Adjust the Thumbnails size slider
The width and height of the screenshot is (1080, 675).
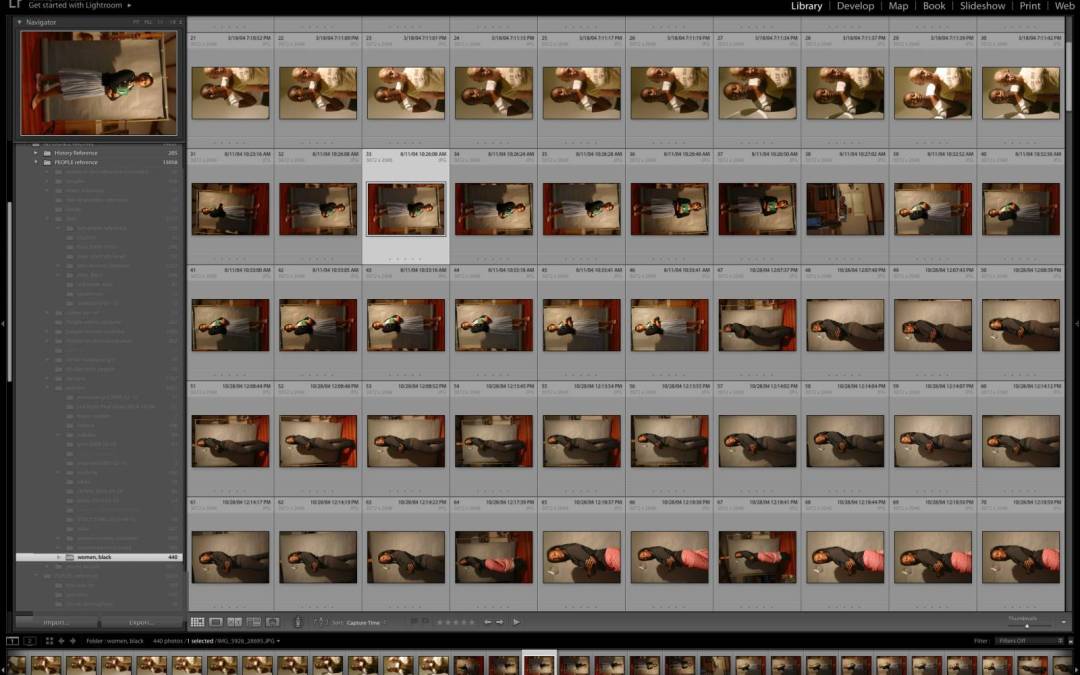click(1026, 625)
